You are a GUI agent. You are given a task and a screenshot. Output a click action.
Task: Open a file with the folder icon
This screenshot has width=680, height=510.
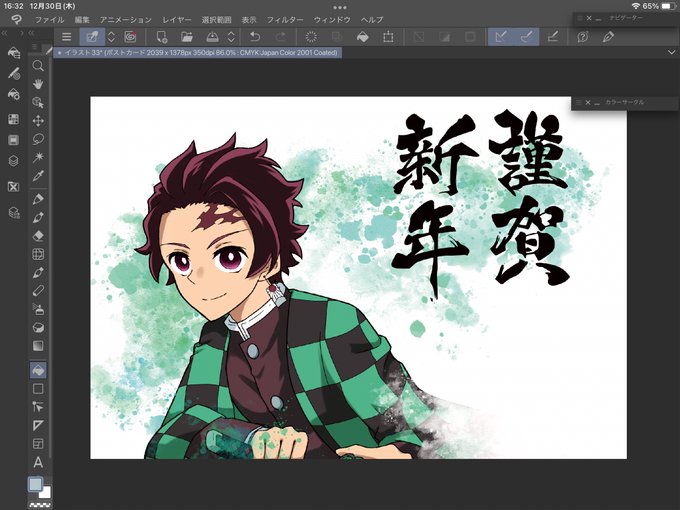click(x=187, y=37)
